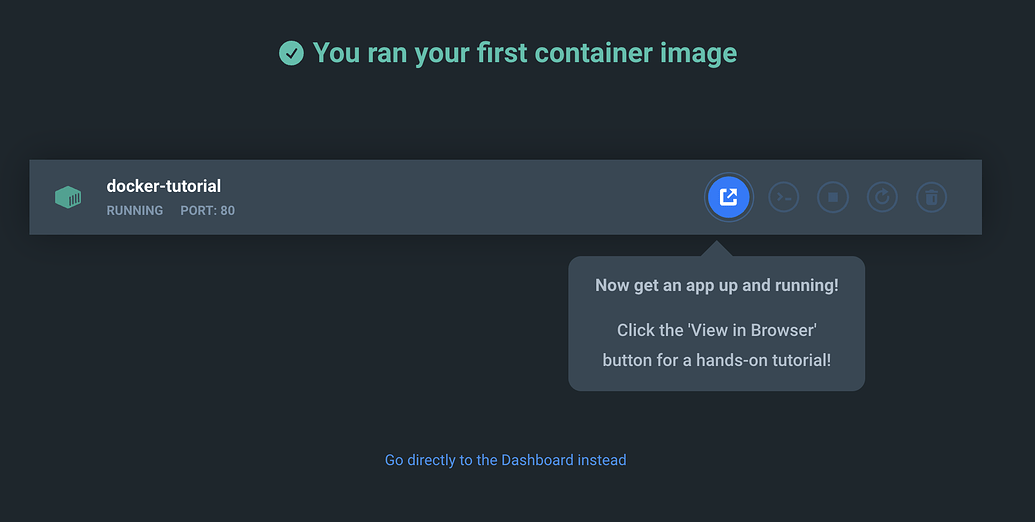Image resolution: width=1035 pixels, height=522 pixels.
Task: Click the 'View in Browser' tooltip line
Action: click(x=716, y=330)
